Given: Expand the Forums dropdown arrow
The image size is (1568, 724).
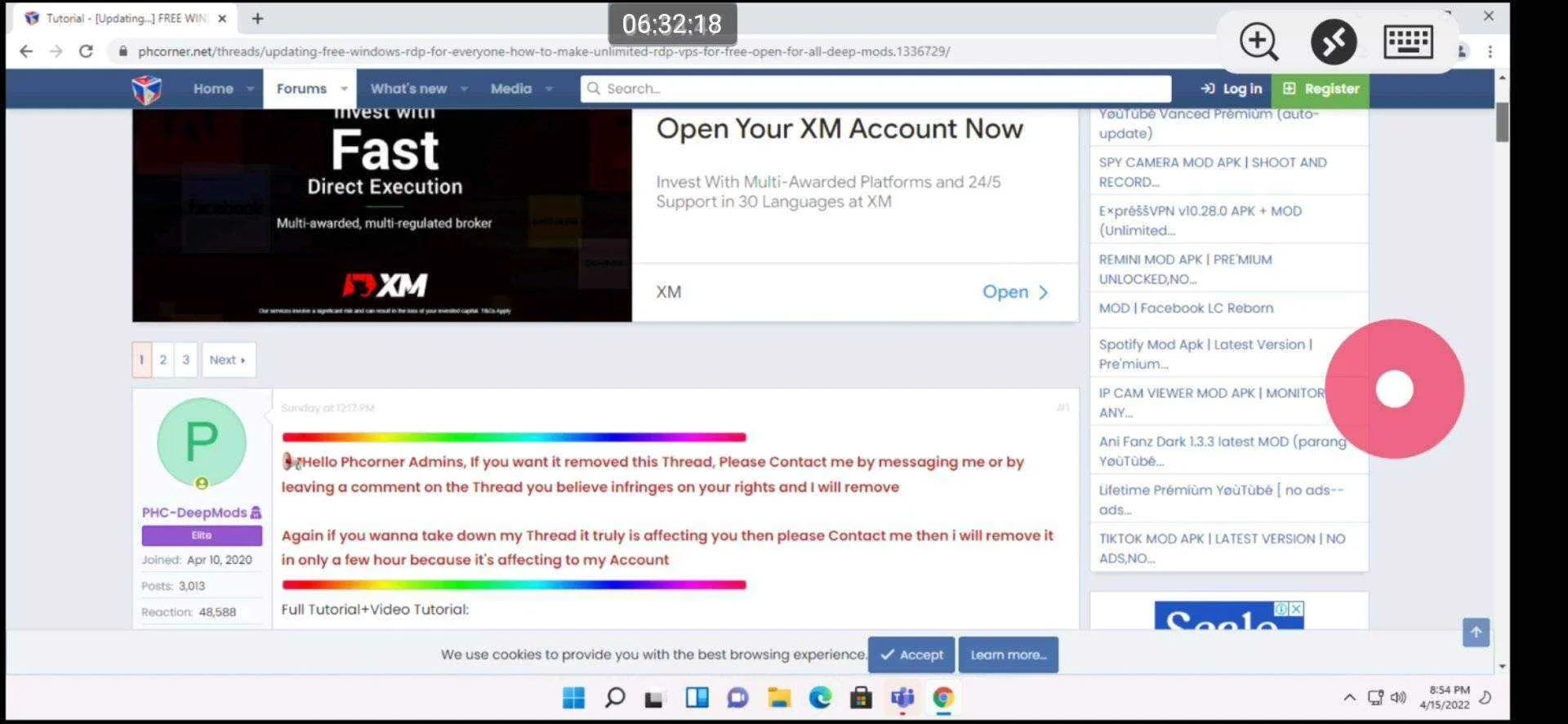Looking at the screenshot, I should click(344, 89).
